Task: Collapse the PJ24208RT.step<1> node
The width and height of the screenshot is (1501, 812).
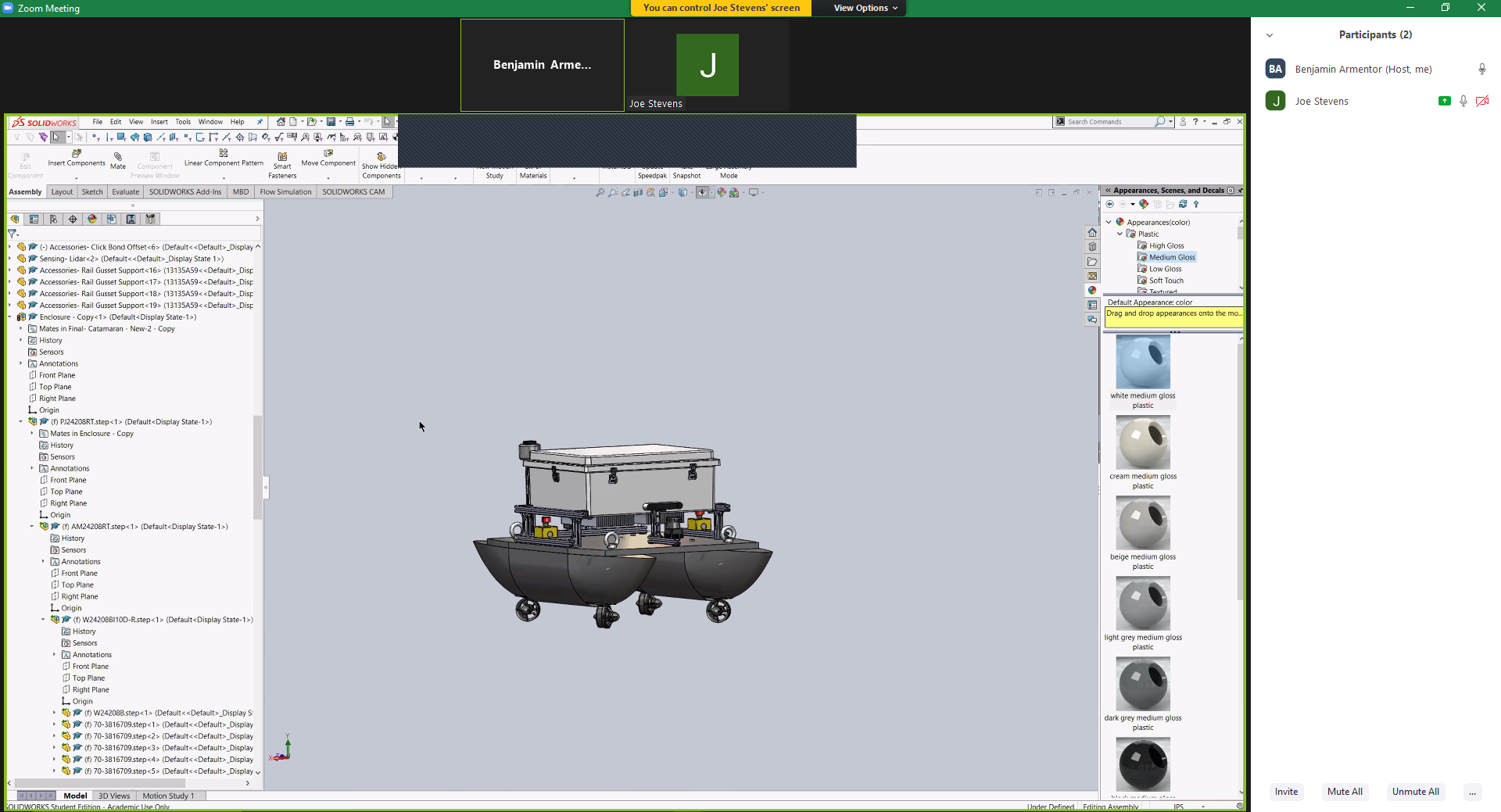Action: (21, 422)
